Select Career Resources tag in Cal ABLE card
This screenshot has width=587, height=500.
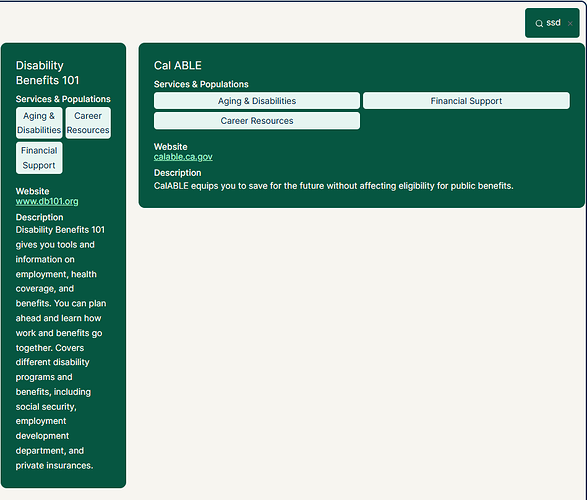[x=257, y=121]
